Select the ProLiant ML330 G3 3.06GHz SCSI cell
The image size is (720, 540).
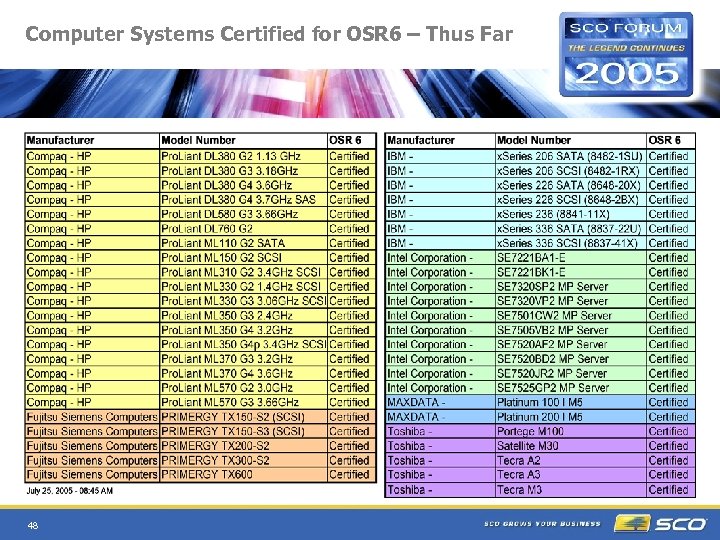click(243, 301)
